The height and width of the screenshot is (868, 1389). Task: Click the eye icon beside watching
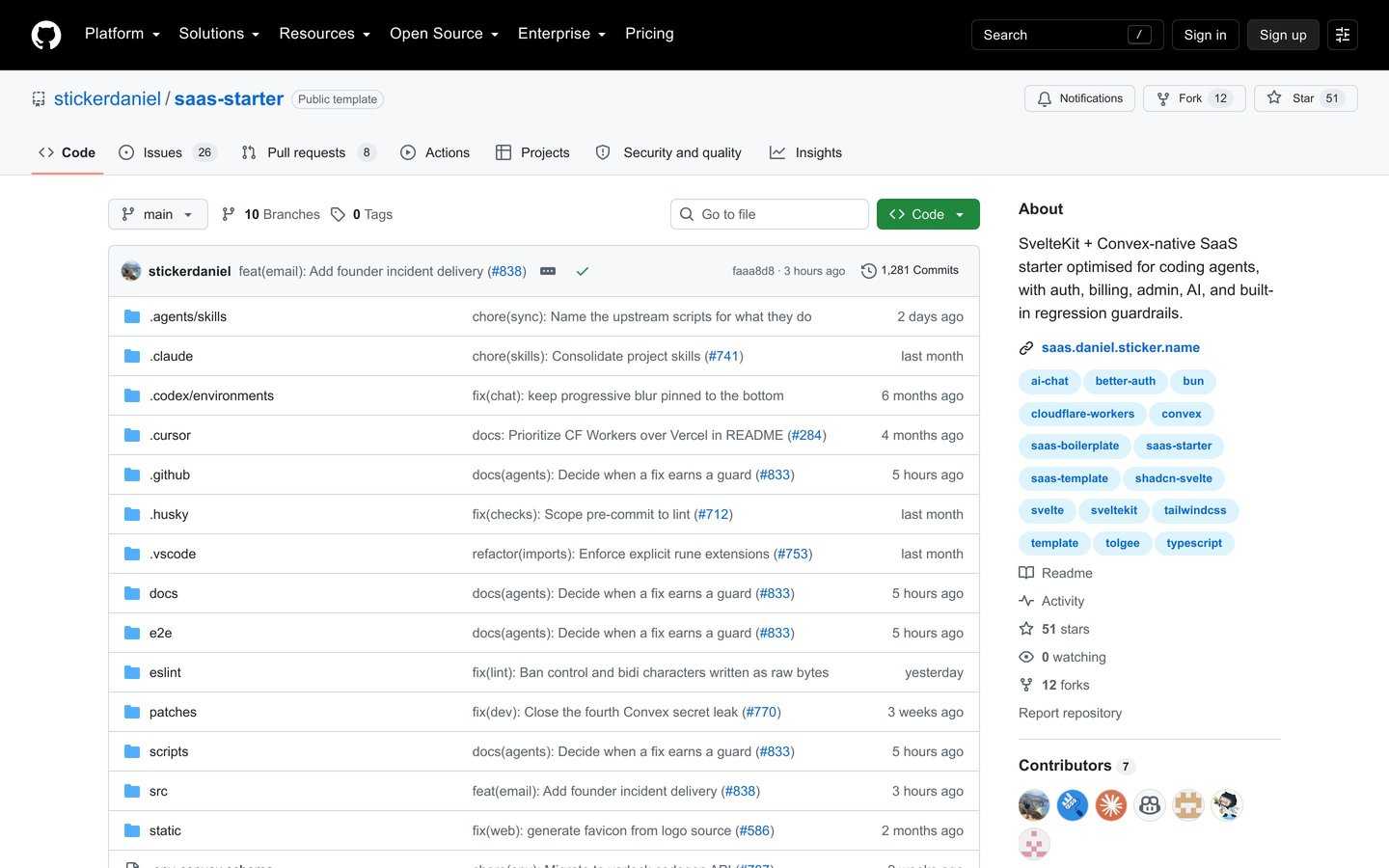pyautogui.click(x=1026, y=657)
